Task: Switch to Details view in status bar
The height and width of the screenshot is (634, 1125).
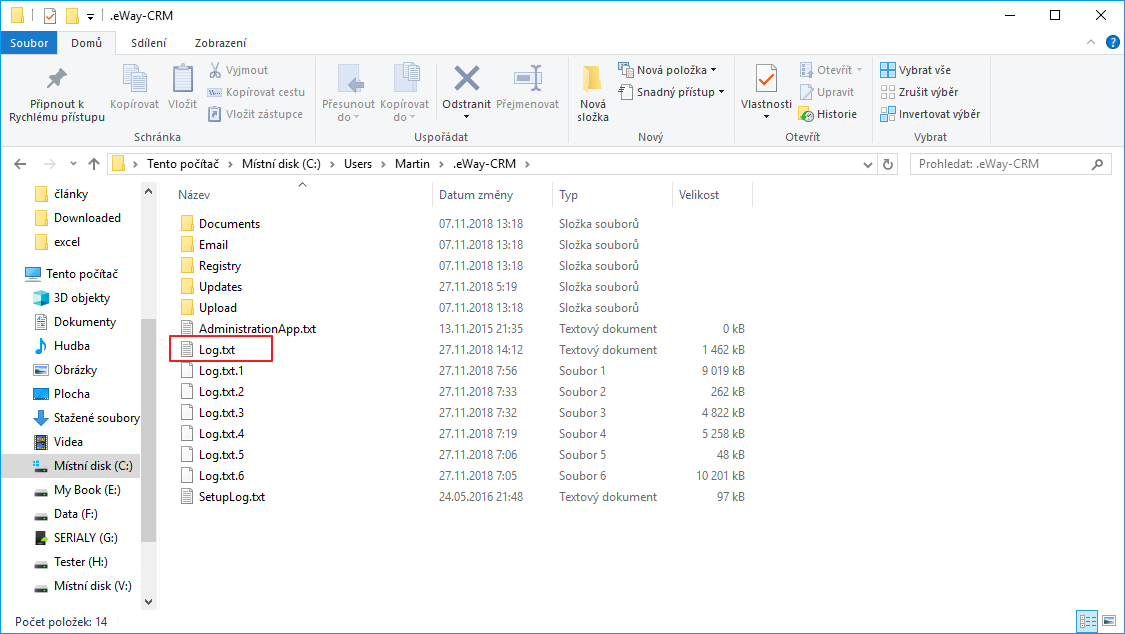Action: coord(1088,621)
